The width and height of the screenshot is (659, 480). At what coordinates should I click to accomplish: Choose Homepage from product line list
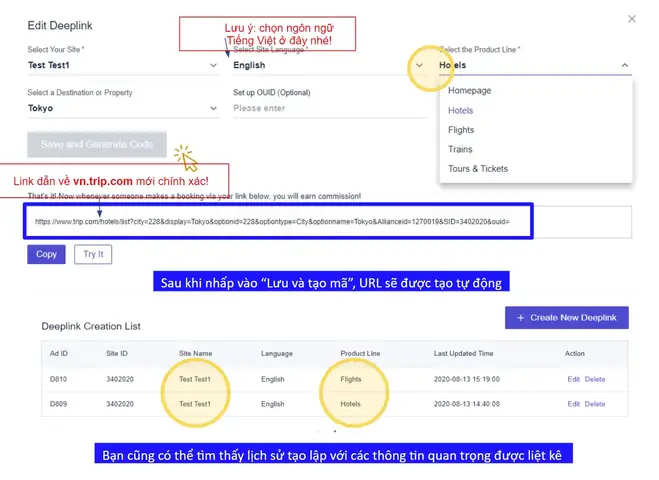469,91
